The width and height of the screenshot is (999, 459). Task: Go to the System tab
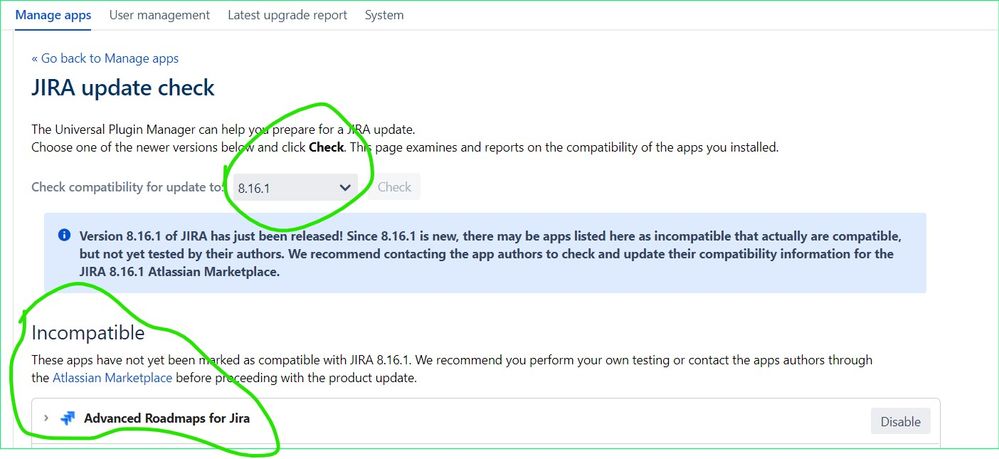click(x=384, y=15)
